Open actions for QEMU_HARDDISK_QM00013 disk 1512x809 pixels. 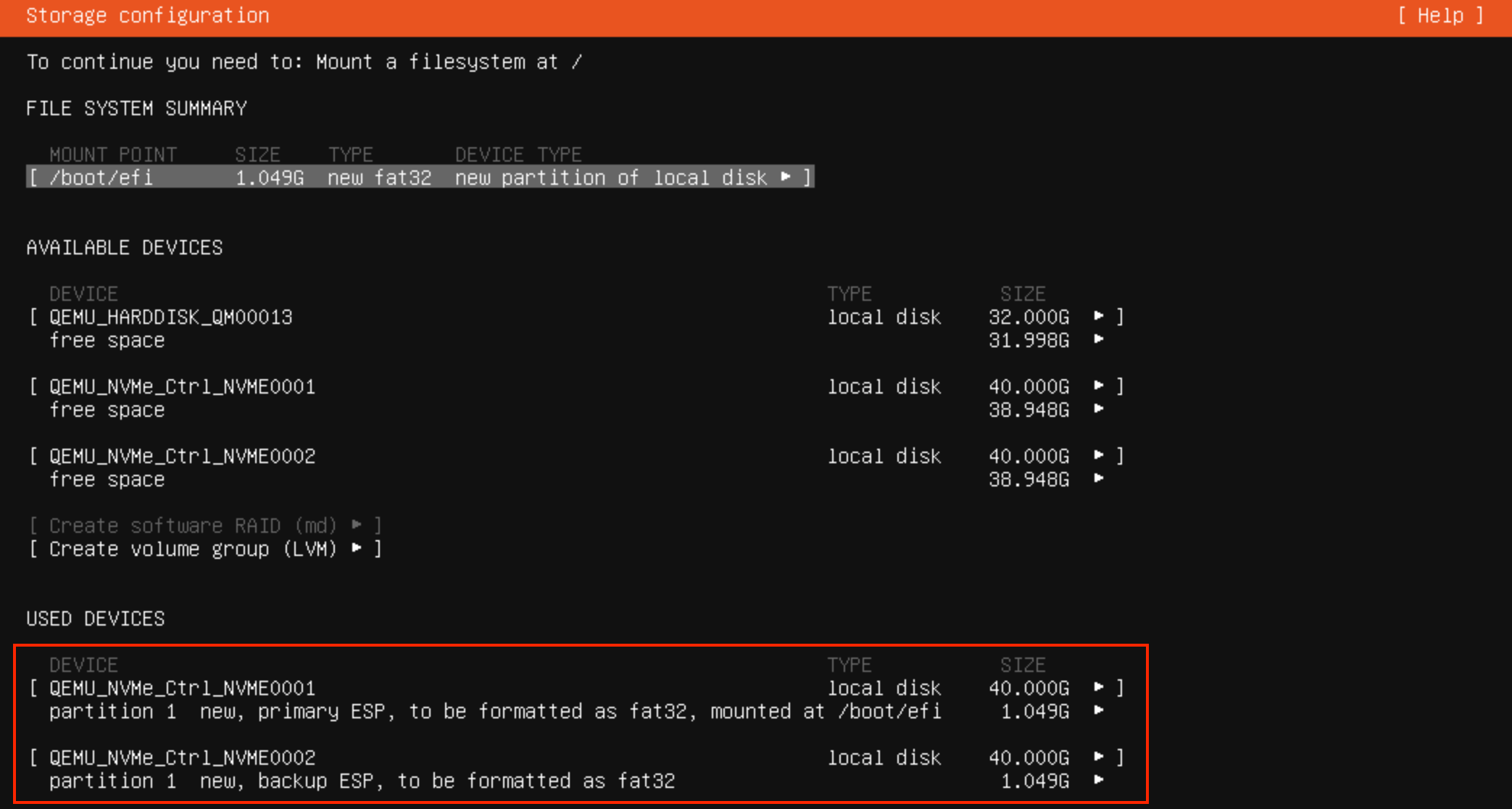click(x=1099, y=317)
